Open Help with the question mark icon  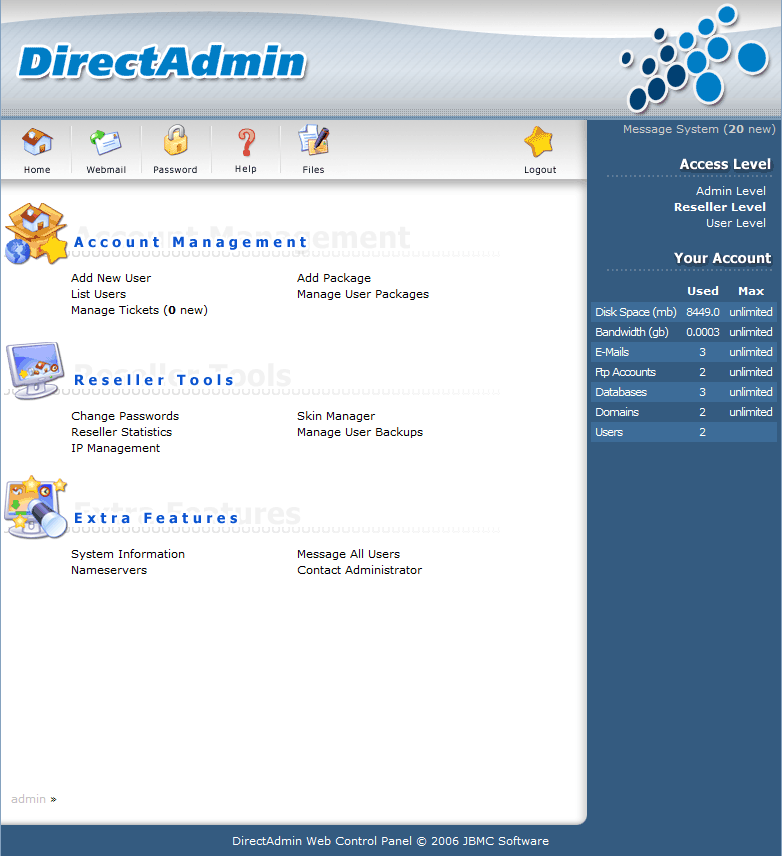click(246, 142)
